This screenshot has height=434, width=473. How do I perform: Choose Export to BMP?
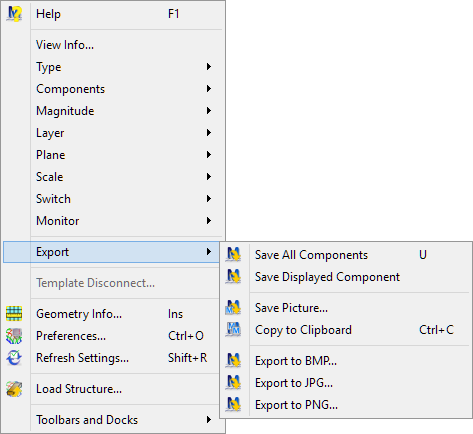(x=346, y=361)
